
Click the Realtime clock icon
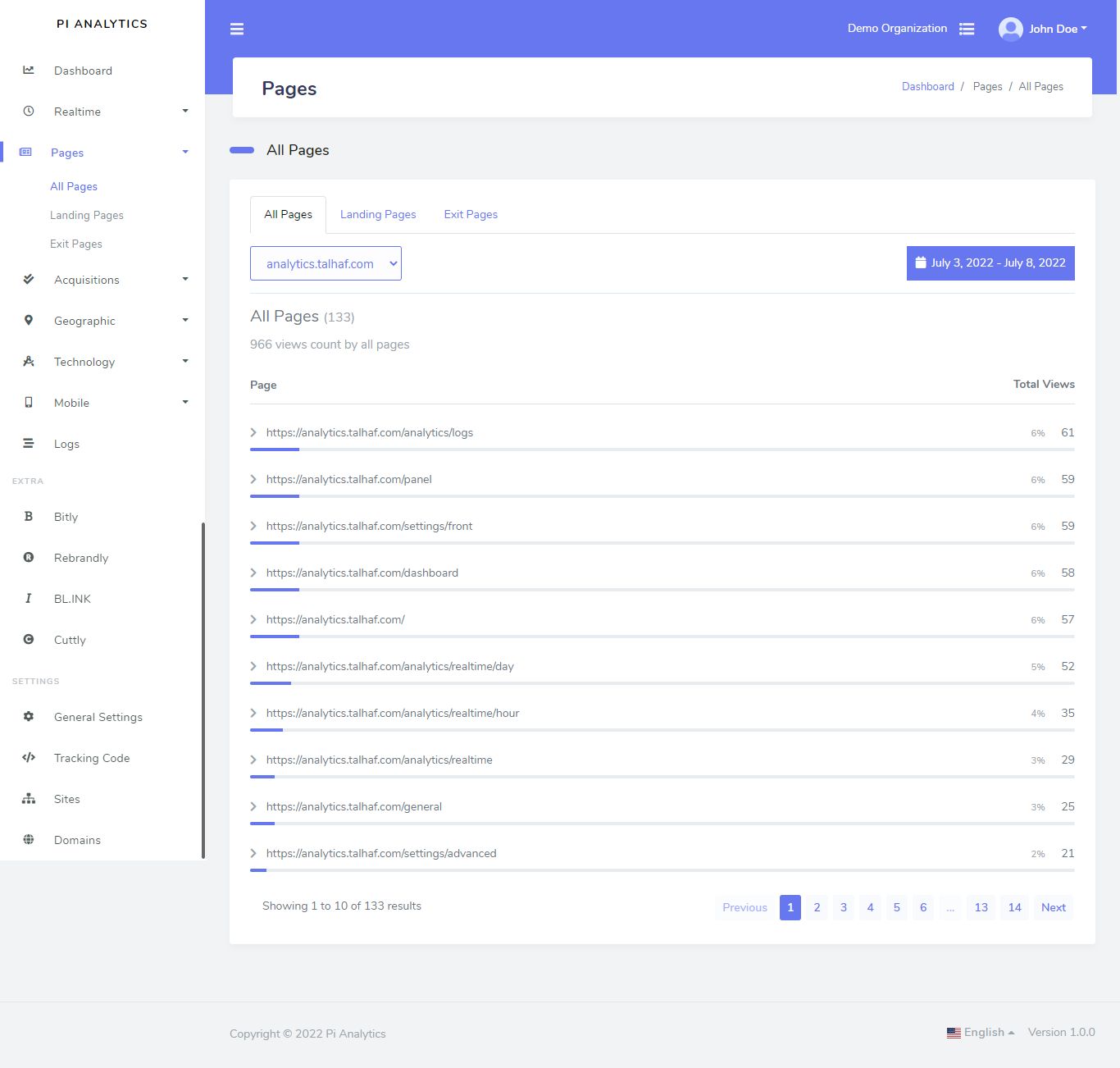(29, 112)
